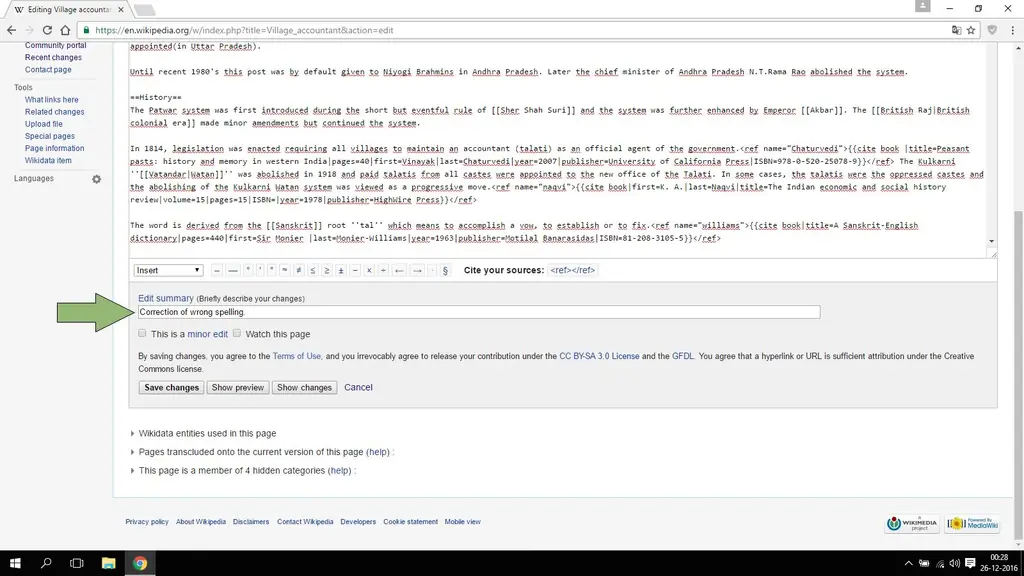Open the Chrome three-dot menu
The image size is (1024, 576).
pyautogui.click(x=1013, y=30)
